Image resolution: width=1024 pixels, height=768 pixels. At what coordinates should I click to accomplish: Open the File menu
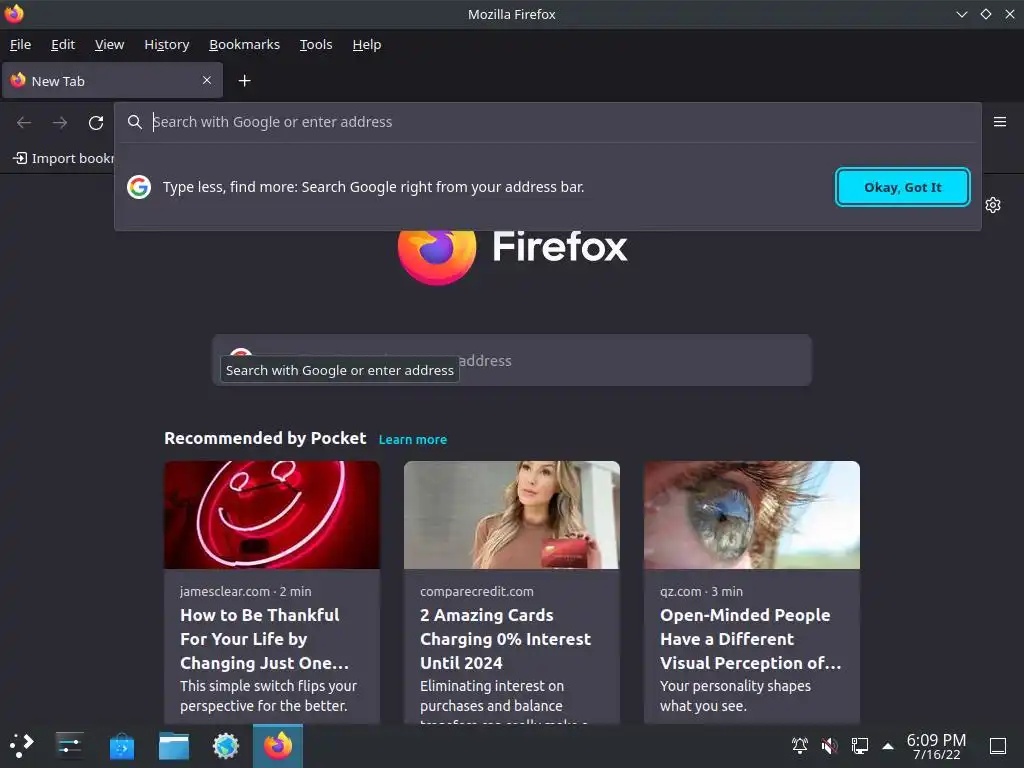[20, 44]
